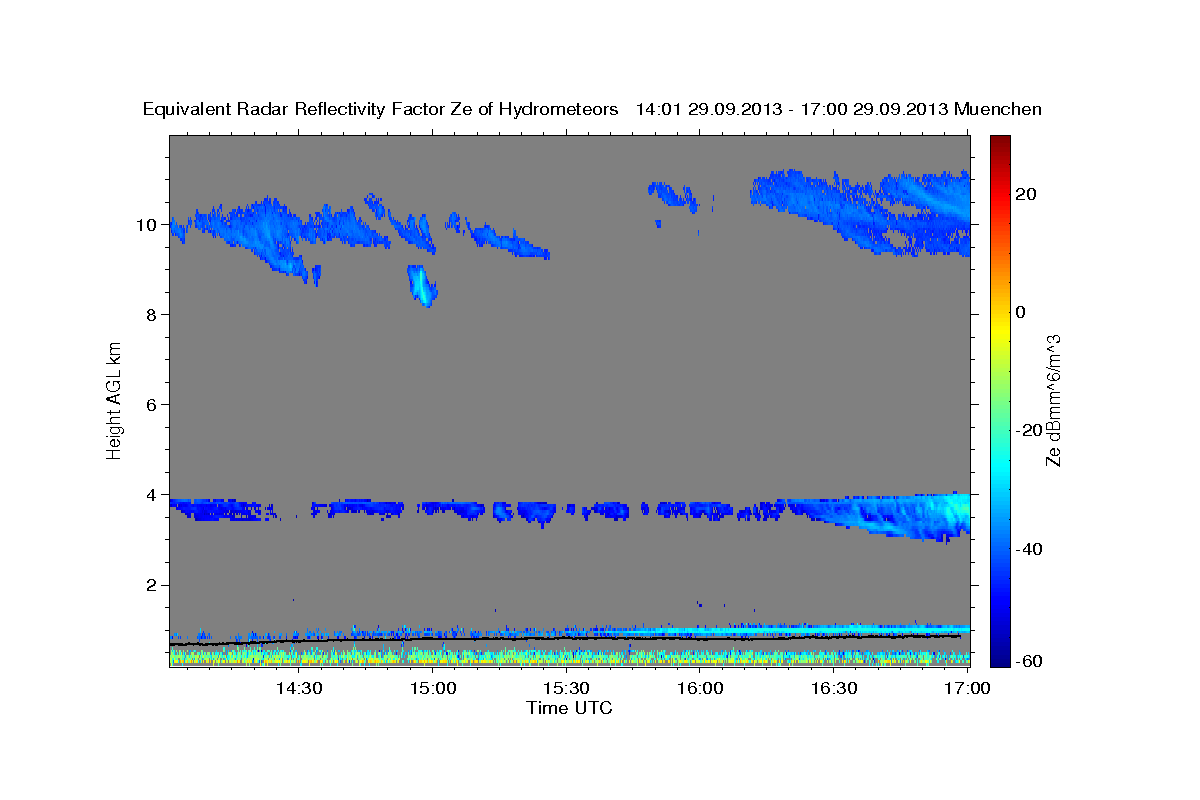This screenshot has height=800, width=1200.
Task: Click the 'Ze dBmm^6/m^3' colorbar title
Action: (1053, 400)
